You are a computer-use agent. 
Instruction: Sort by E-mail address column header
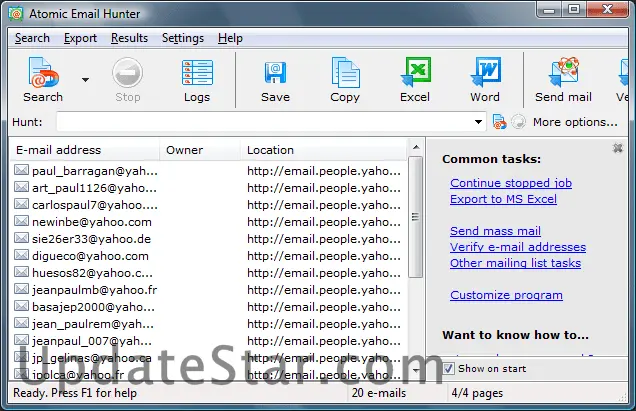pyautogui.click(x=85, y=150)
